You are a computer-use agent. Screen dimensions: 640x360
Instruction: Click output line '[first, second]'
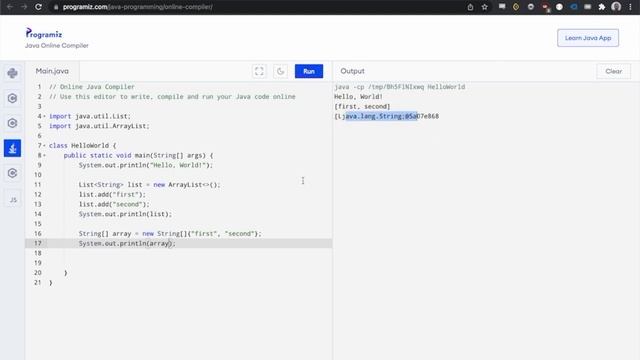point(362,107)
